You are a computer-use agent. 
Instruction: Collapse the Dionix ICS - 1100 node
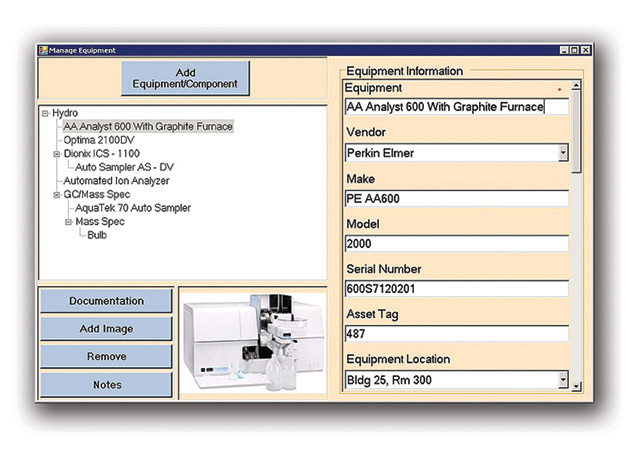point(57,154)
